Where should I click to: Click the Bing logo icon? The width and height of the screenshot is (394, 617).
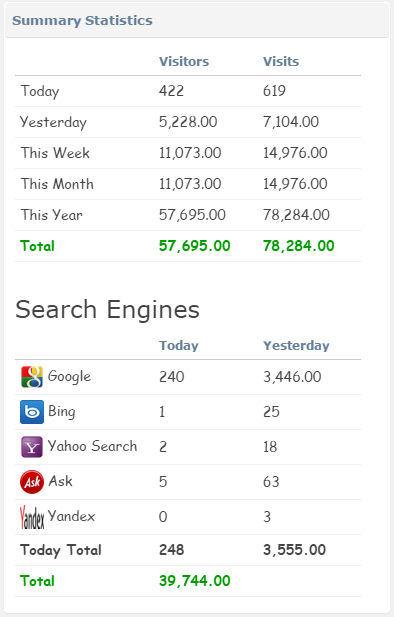(32, 412)
